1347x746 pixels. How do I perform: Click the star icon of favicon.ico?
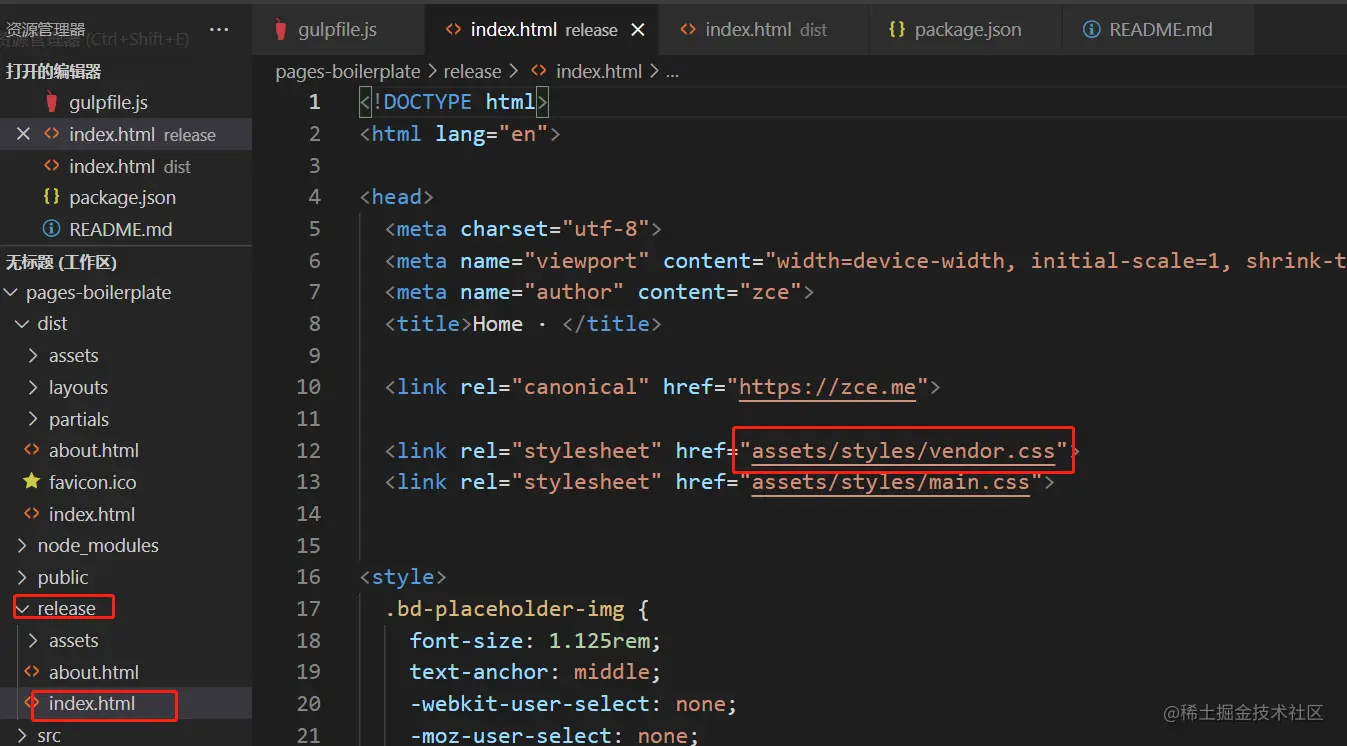coord(32,482)
